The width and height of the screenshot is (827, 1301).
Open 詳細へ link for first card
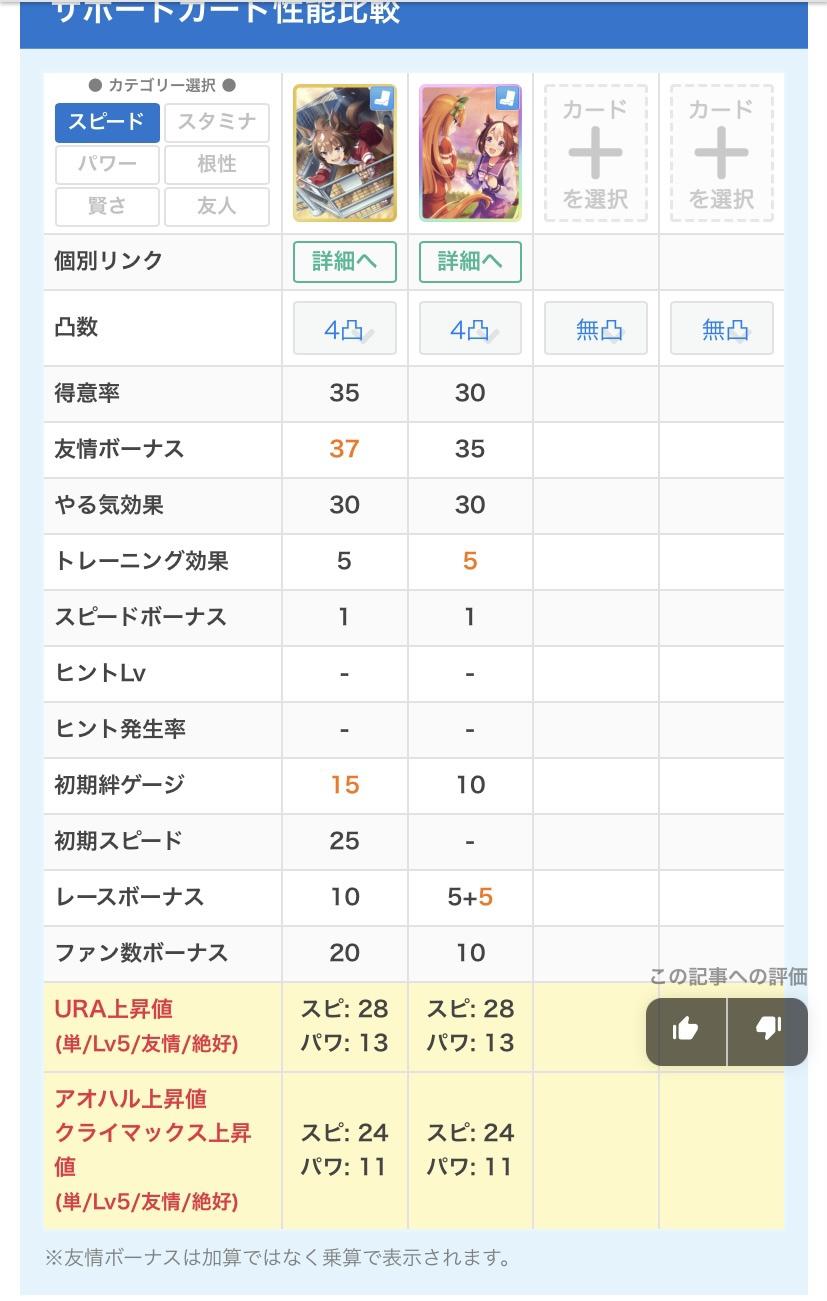pyautogui.click(x=344, y=262)
